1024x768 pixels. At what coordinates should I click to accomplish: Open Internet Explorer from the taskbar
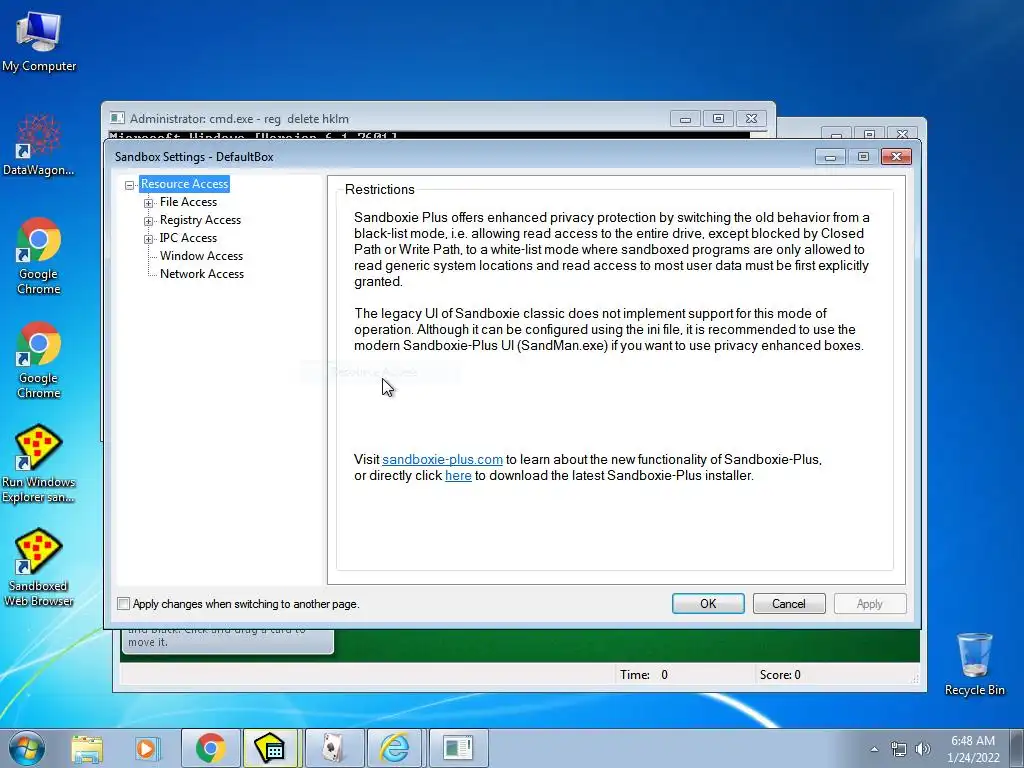click(395, 748)
